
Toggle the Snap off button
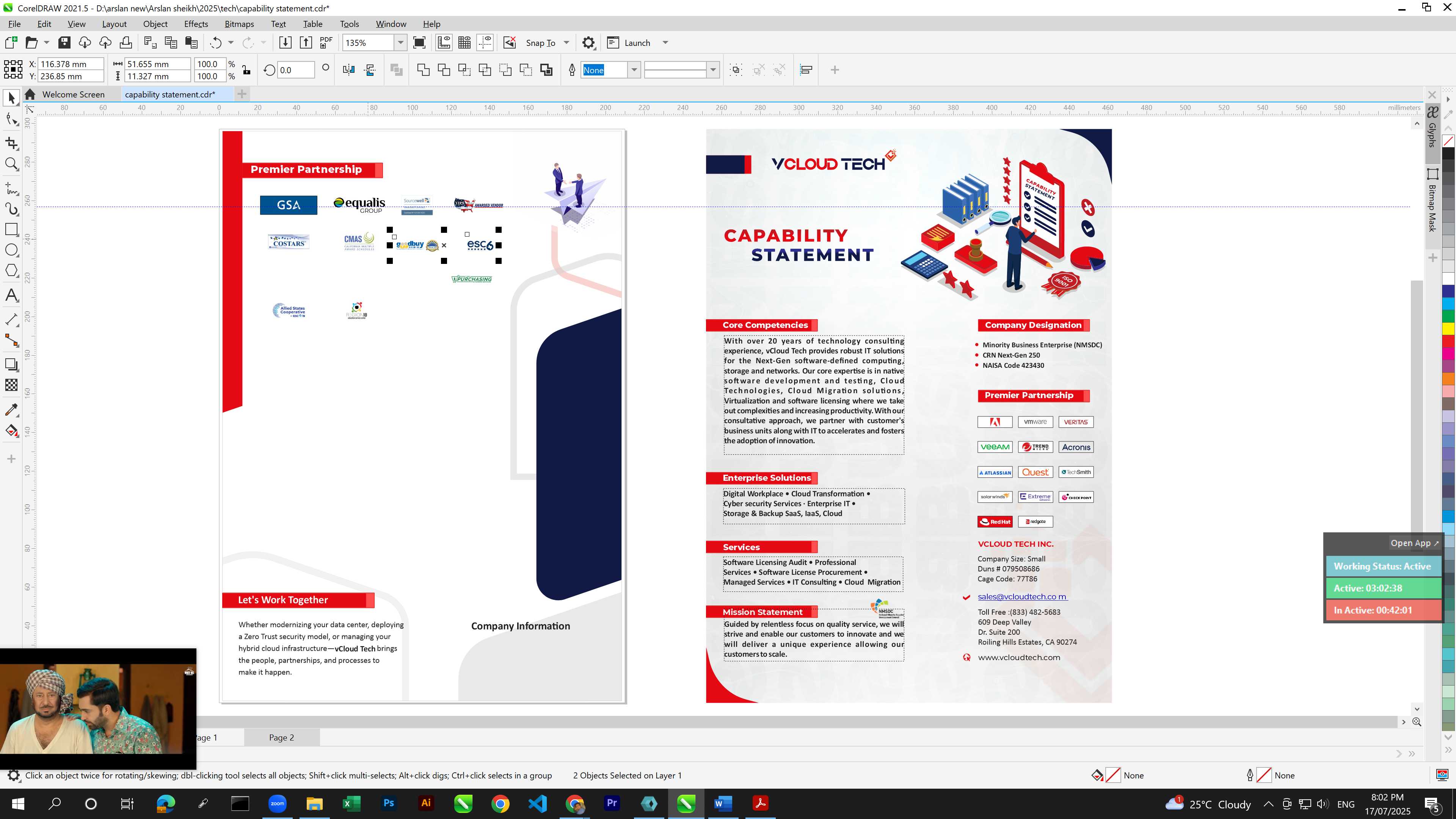(x=509, y=42)
